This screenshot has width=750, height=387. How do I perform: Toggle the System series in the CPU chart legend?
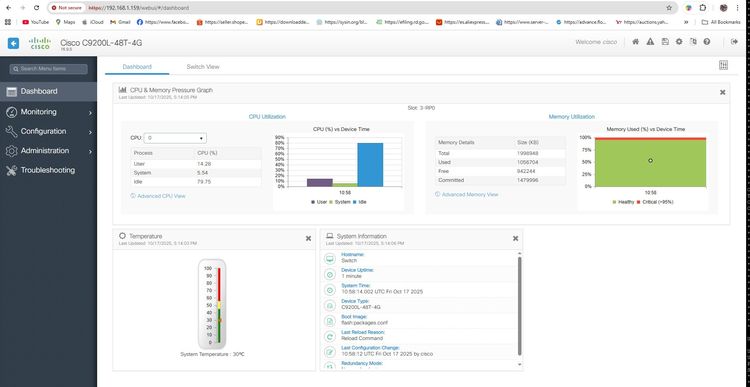point(340,202)
